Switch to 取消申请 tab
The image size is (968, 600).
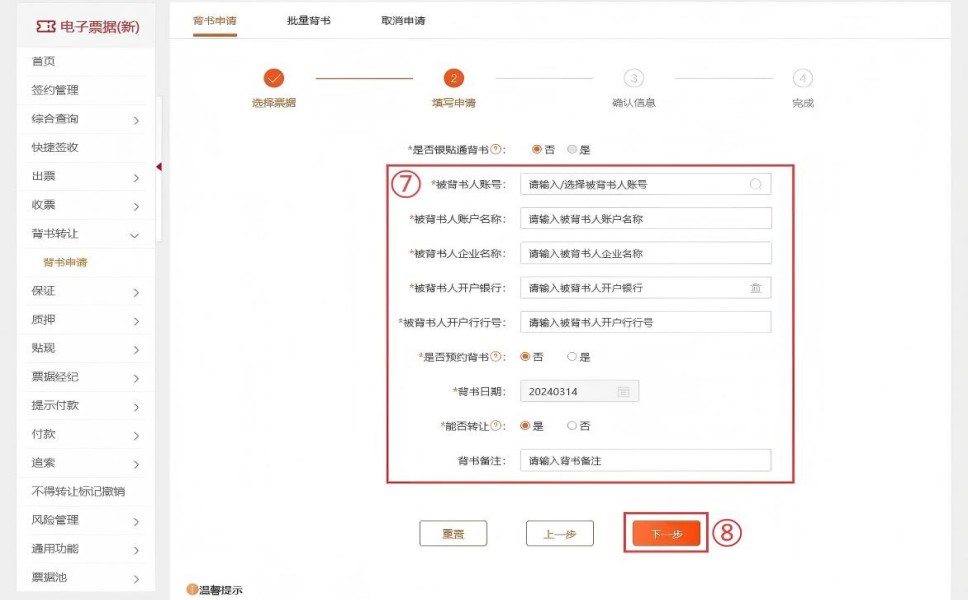(x=403, y=20)
